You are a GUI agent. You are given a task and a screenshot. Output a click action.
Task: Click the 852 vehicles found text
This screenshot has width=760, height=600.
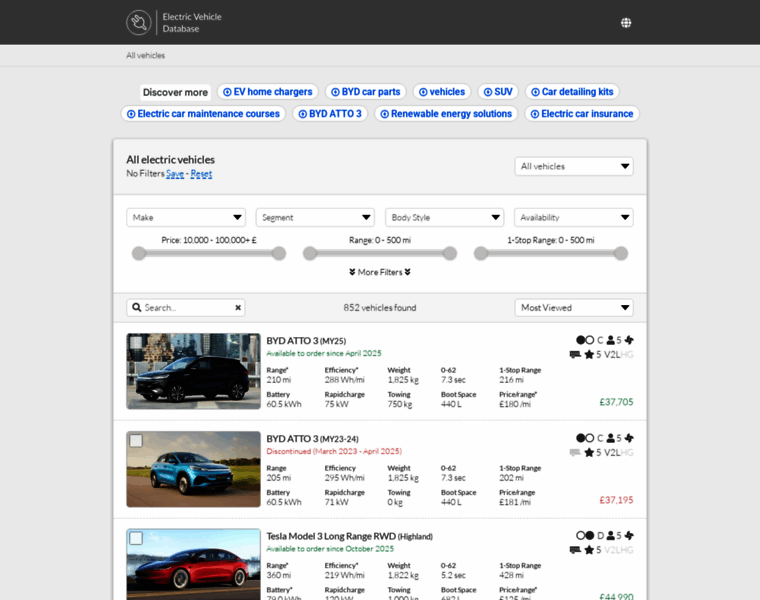[380, 308]
